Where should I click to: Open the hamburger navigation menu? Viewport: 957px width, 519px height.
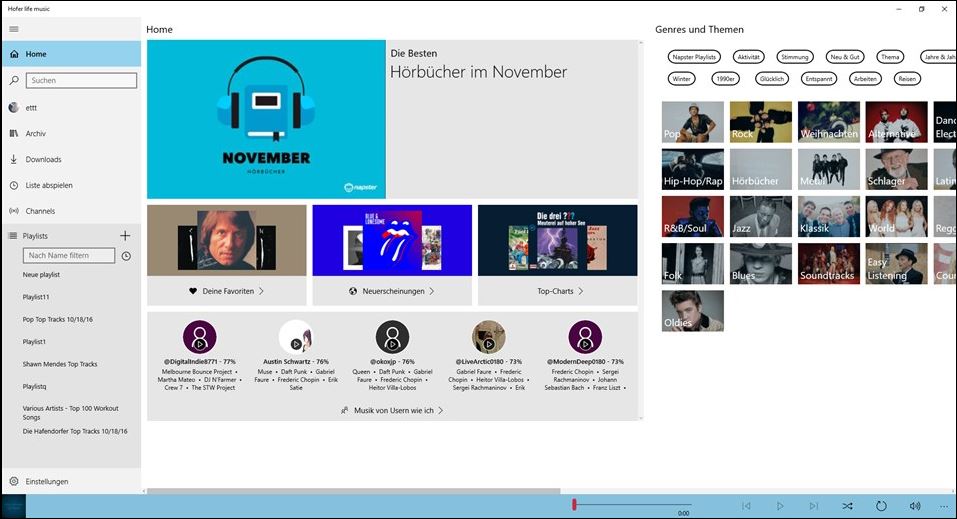pyautogui.click(x=14, y=29)
